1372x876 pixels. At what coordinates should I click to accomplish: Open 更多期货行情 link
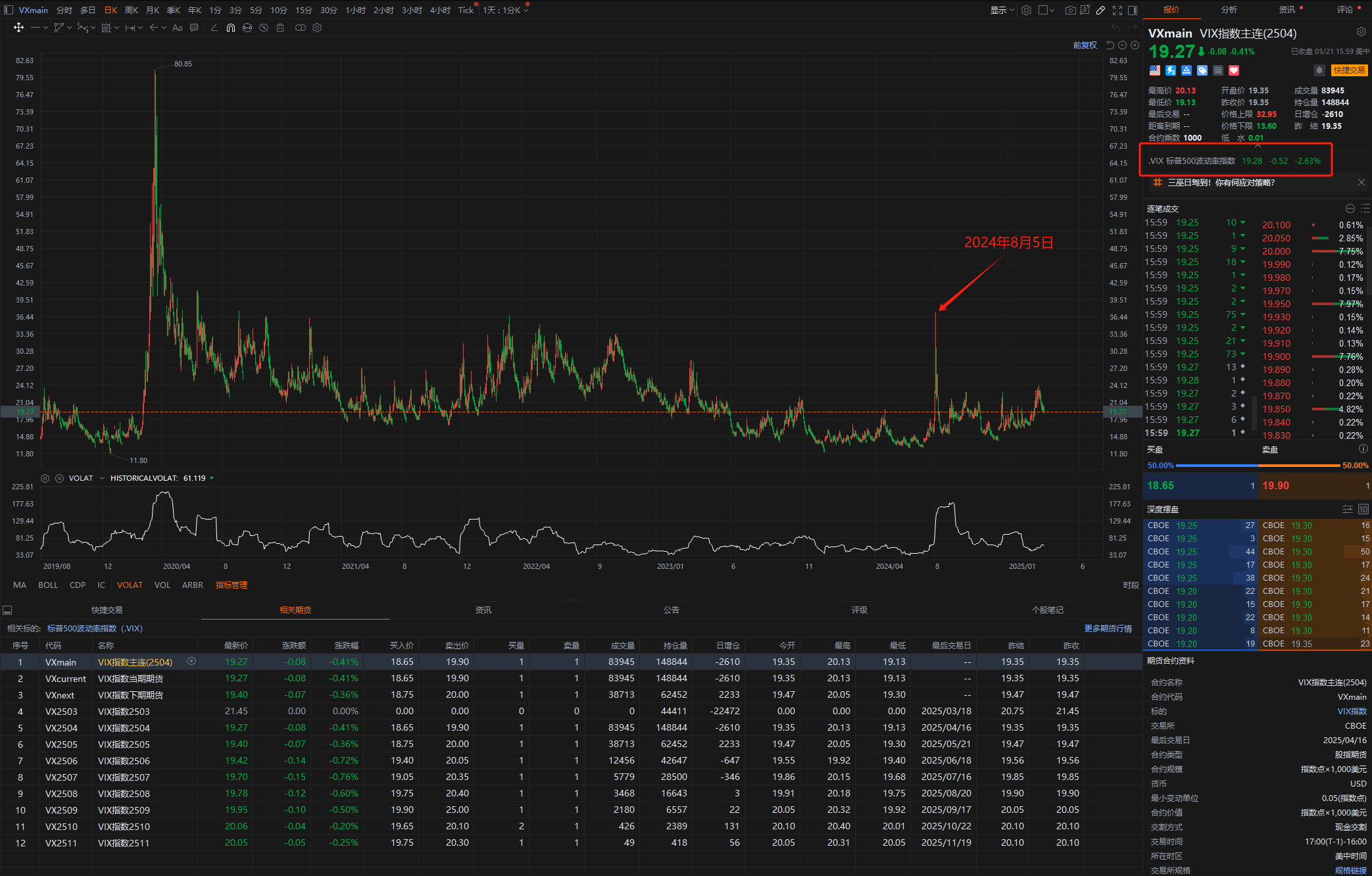point(1108,629)
